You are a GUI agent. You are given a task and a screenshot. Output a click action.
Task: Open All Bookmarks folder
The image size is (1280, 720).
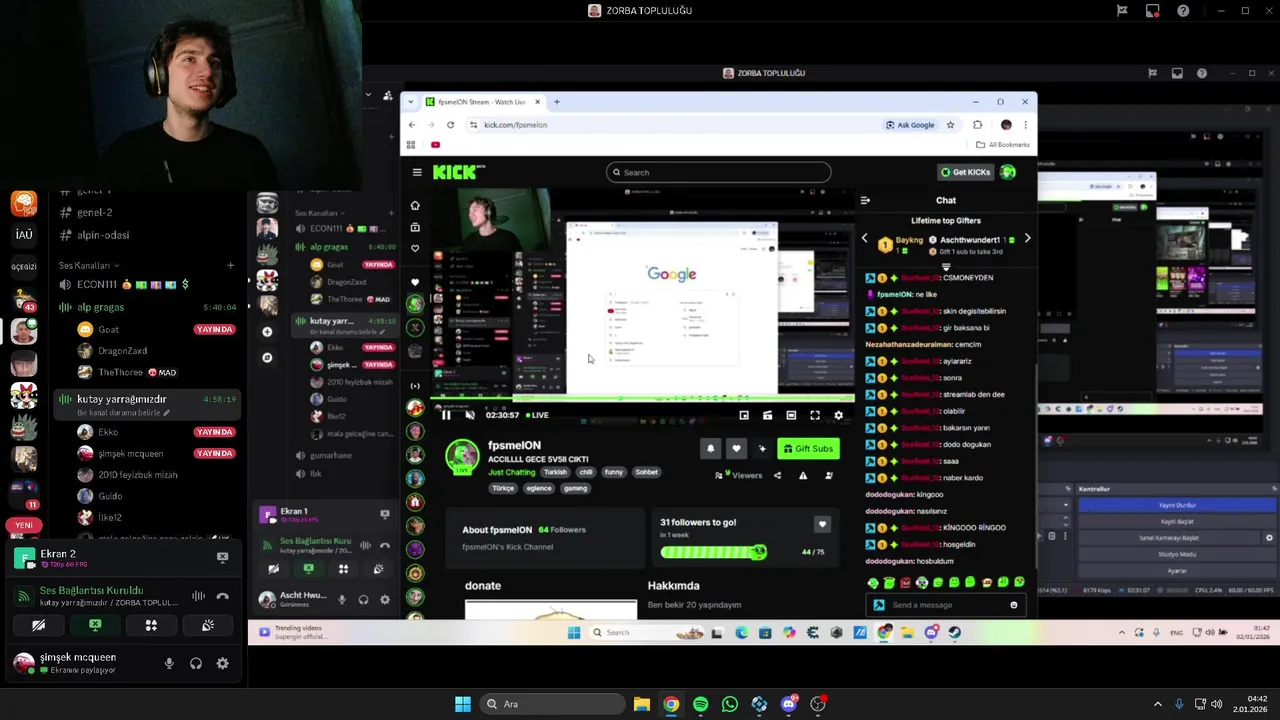tap(1003, 145)
